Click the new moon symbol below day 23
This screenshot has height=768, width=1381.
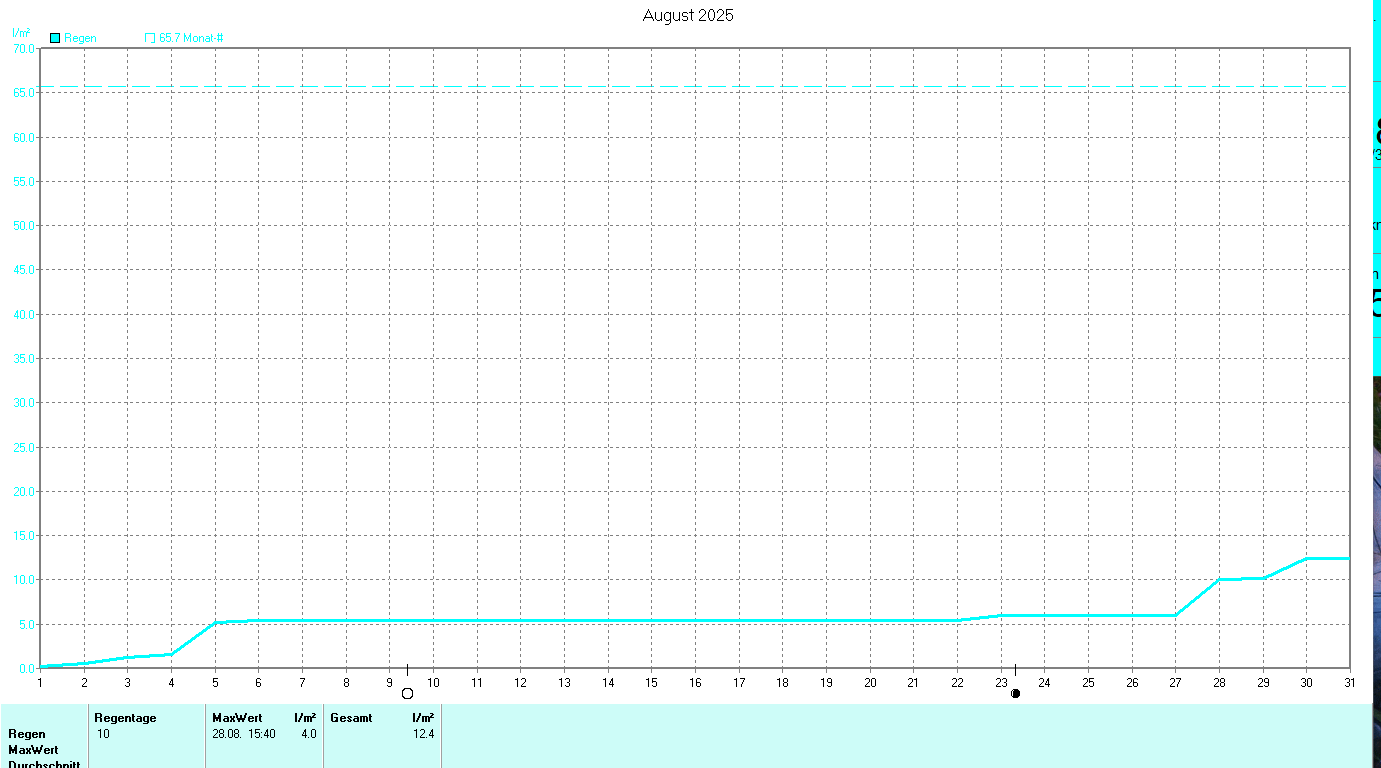pyautogui.click(x=1016, y=693)
